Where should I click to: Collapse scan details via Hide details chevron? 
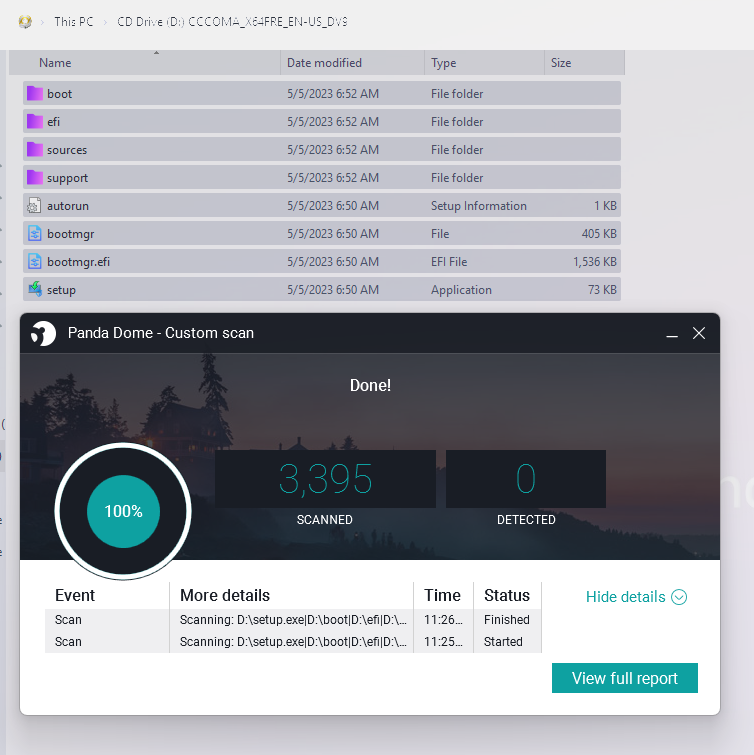coord(679,597)
